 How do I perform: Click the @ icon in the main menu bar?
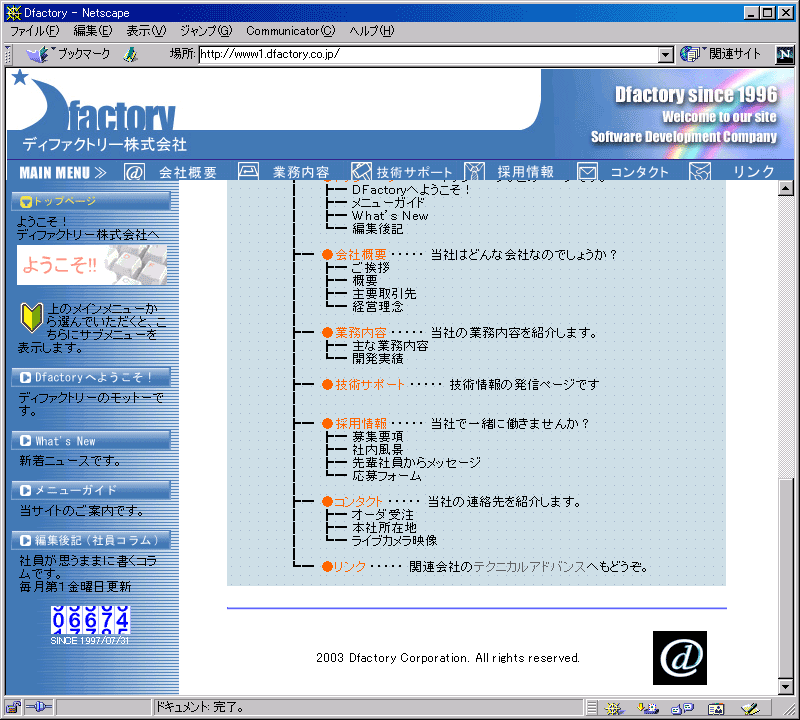tap(134, 172)
